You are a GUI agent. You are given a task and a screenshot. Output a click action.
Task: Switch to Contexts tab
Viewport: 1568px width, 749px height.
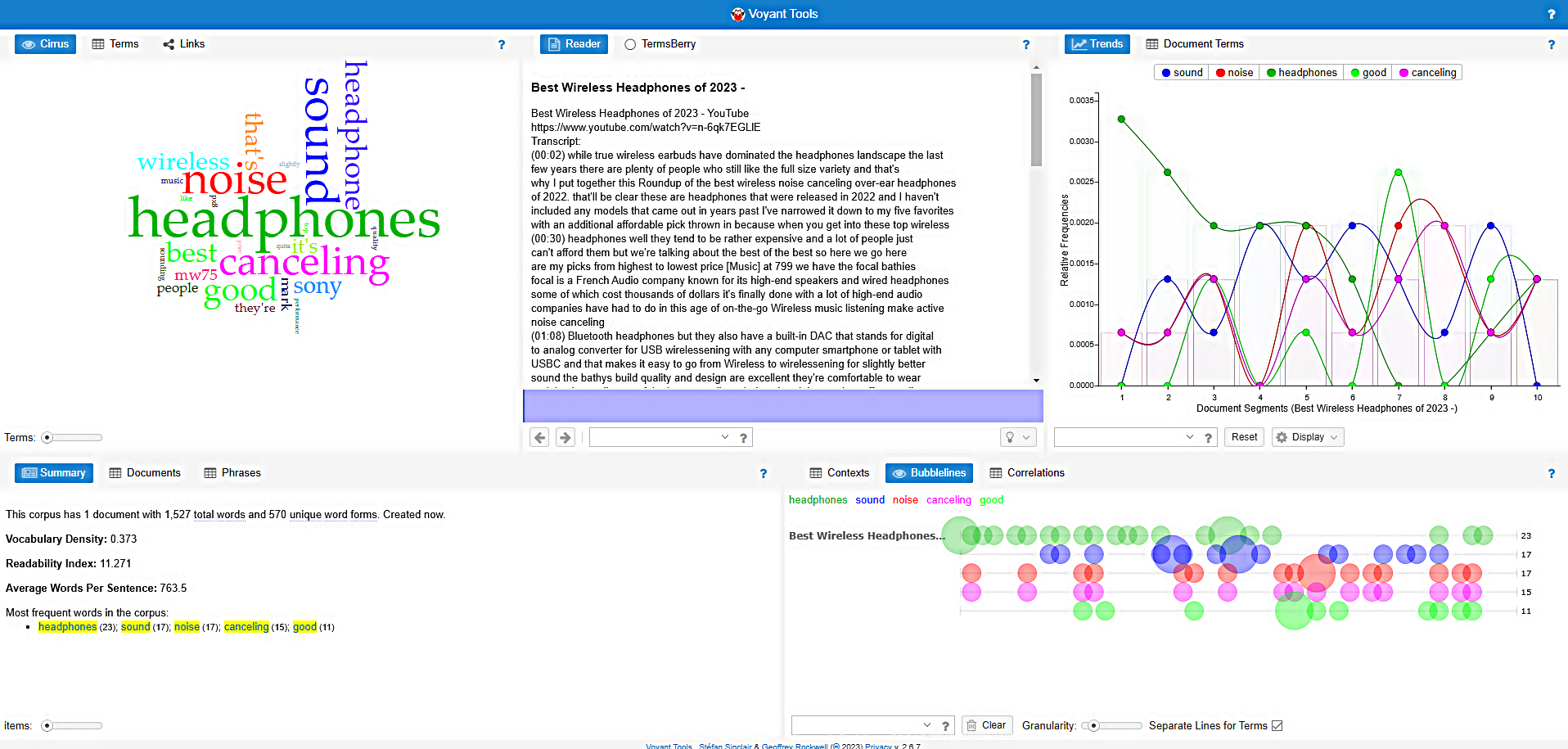(x=839, y=473)
